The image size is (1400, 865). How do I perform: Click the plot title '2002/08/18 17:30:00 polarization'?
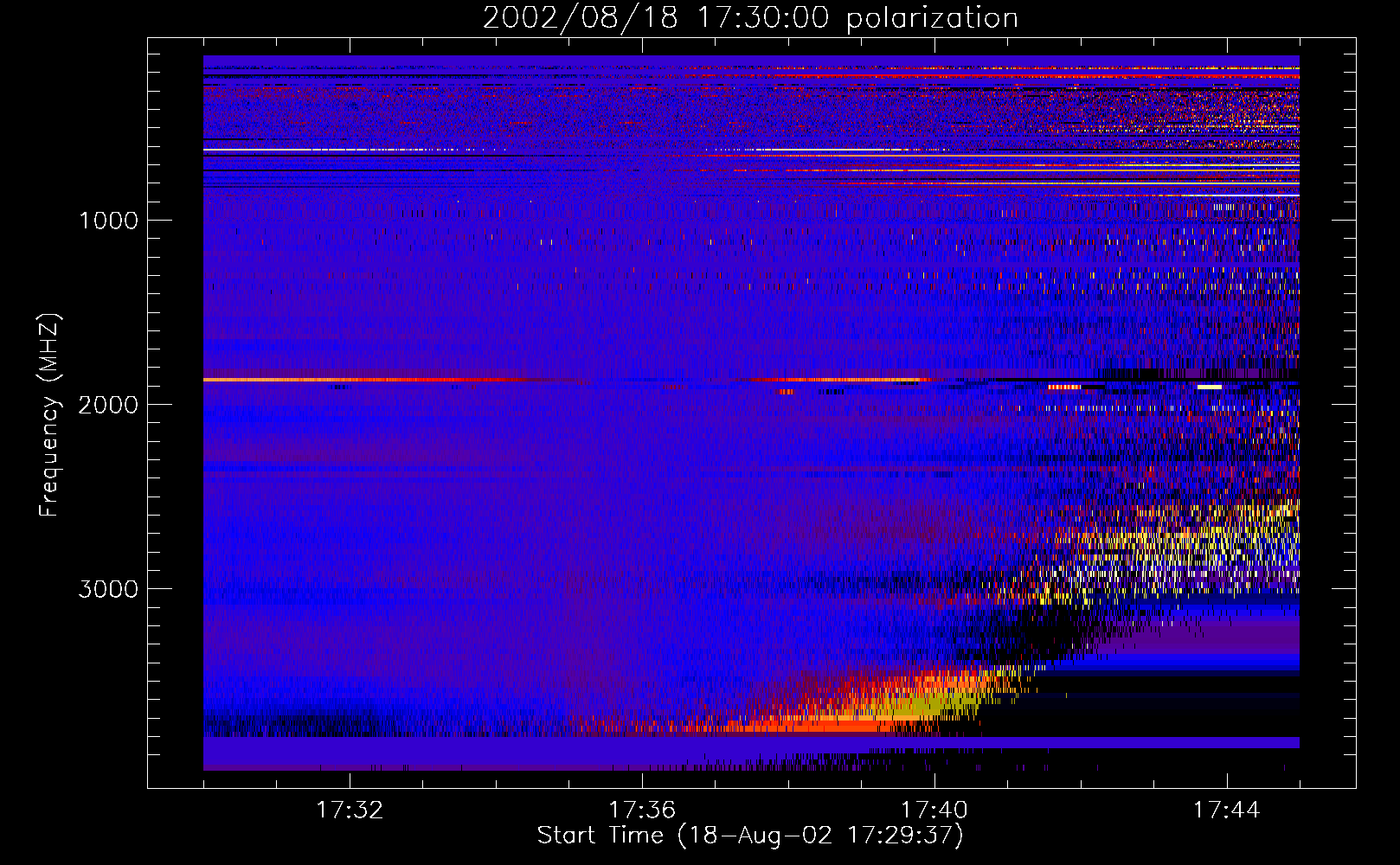pyautogui.click(x=750, y=17)
